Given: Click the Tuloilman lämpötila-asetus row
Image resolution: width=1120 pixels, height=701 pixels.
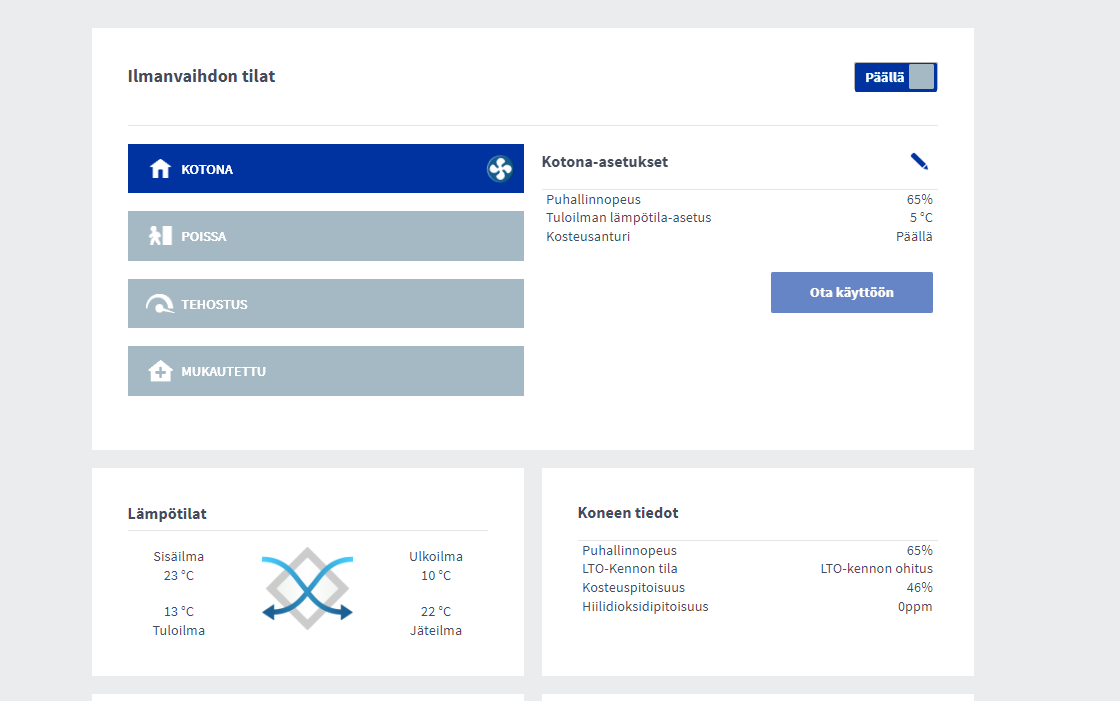Looking at the screenshot, I should [739, 218].
